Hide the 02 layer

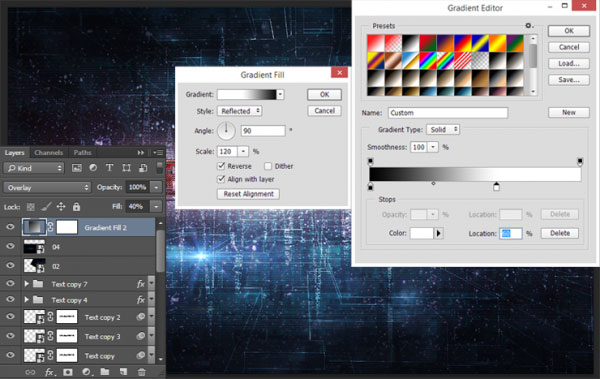(10, 265)
